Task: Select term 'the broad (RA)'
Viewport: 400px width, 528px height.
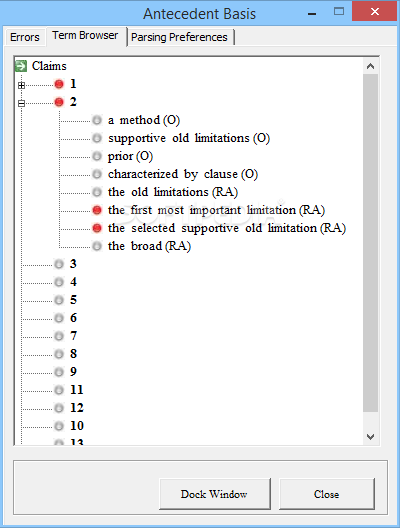Action: 149,246
